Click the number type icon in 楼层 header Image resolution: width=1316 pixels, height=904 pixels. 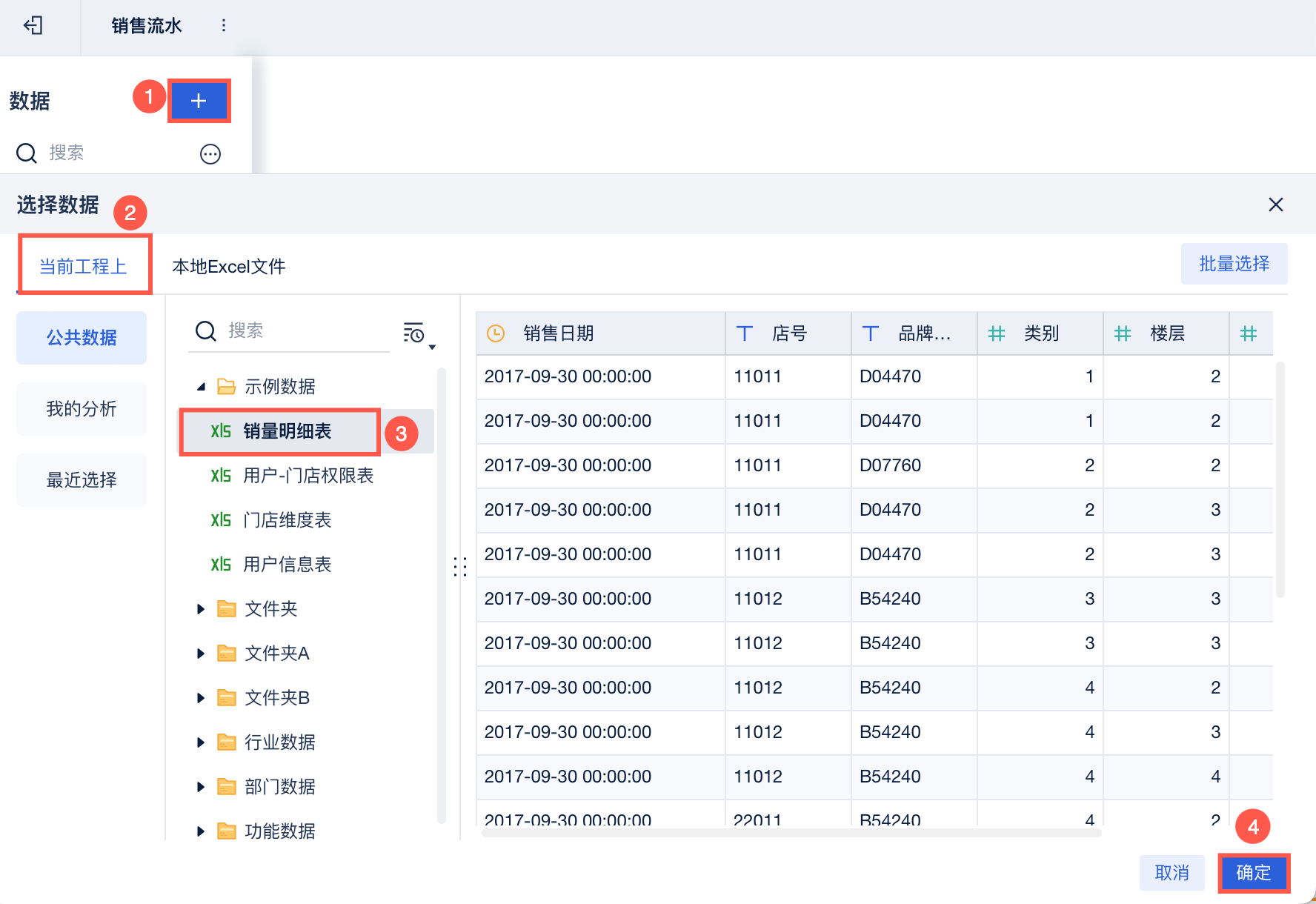point(1123,333)
